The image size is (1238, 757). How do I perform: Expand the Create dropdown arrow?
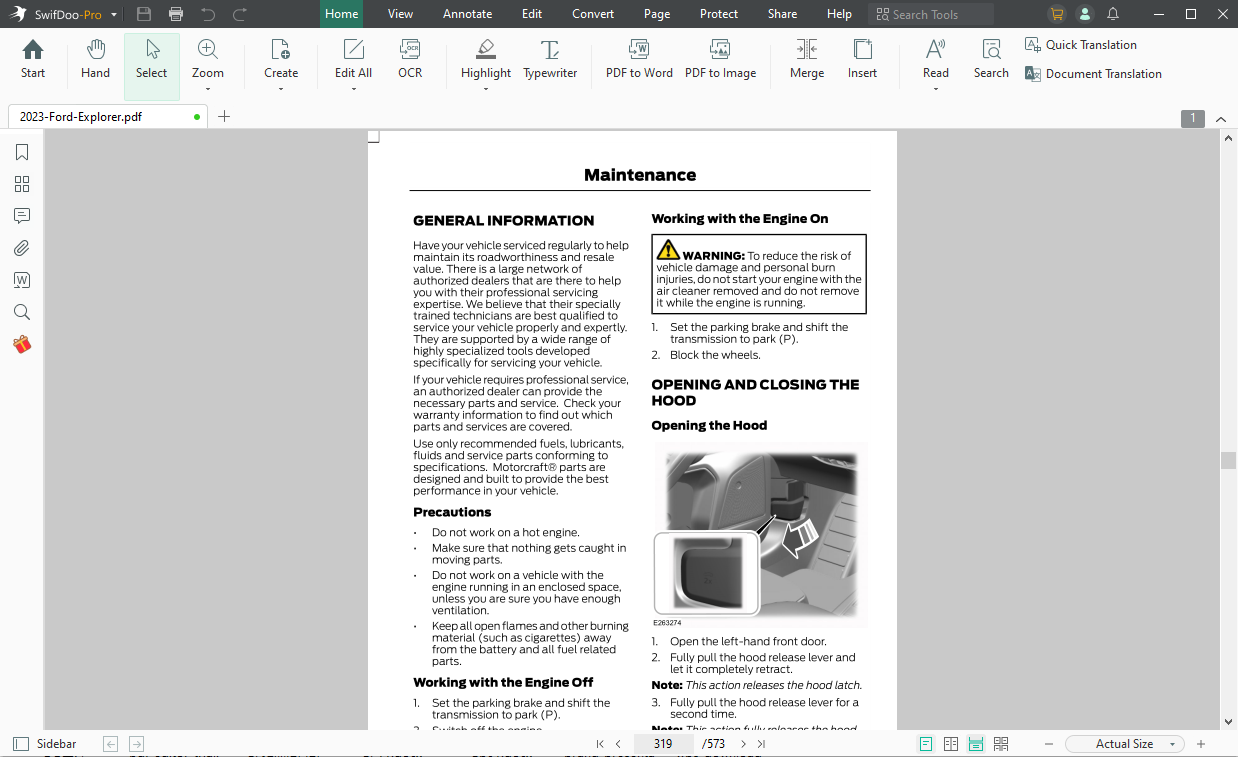point(281,89)
